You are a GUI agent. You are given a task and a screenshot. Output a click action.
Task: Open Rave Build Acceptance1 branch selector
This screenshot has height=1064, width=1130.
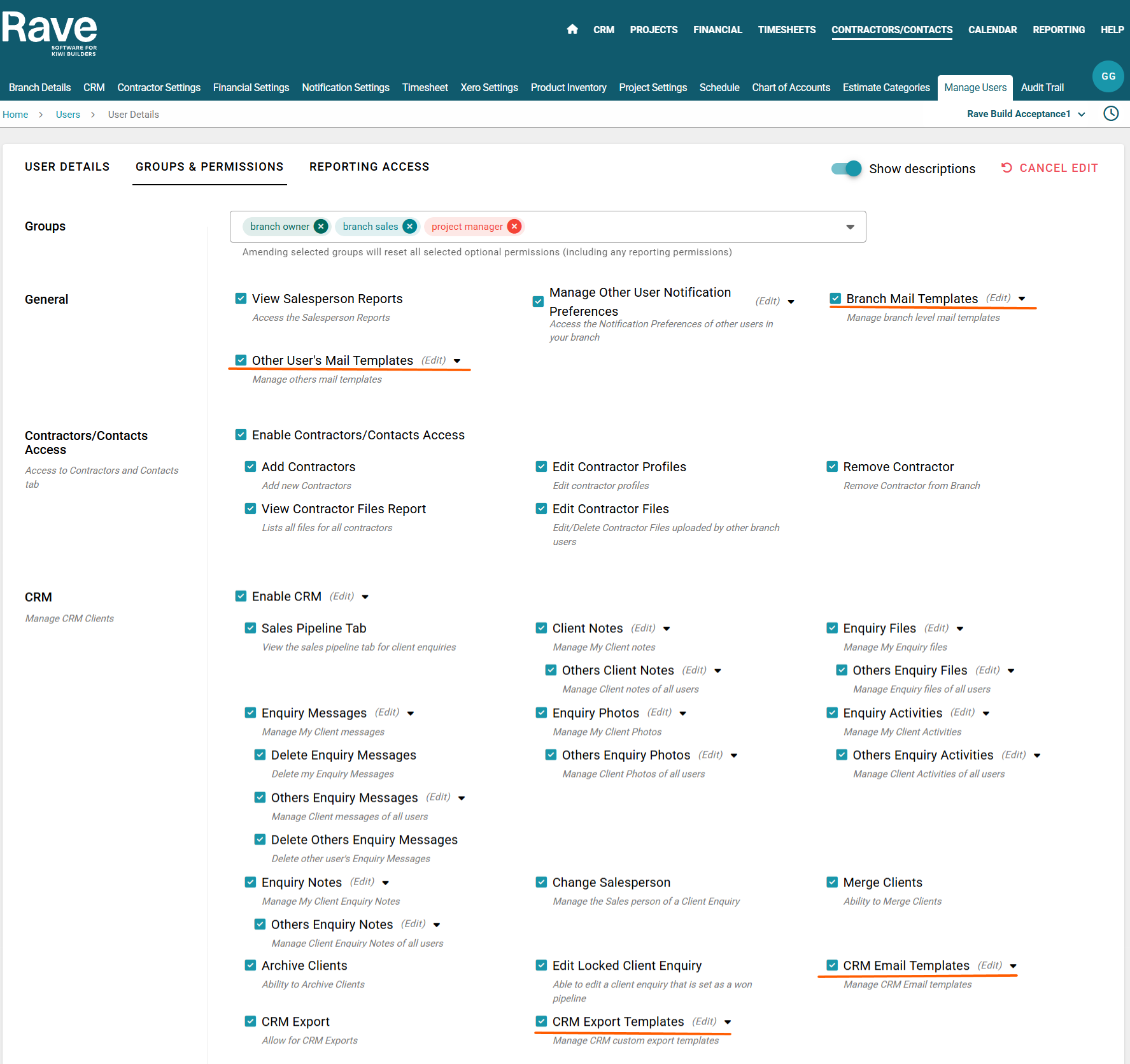(x=1026, y=114)
